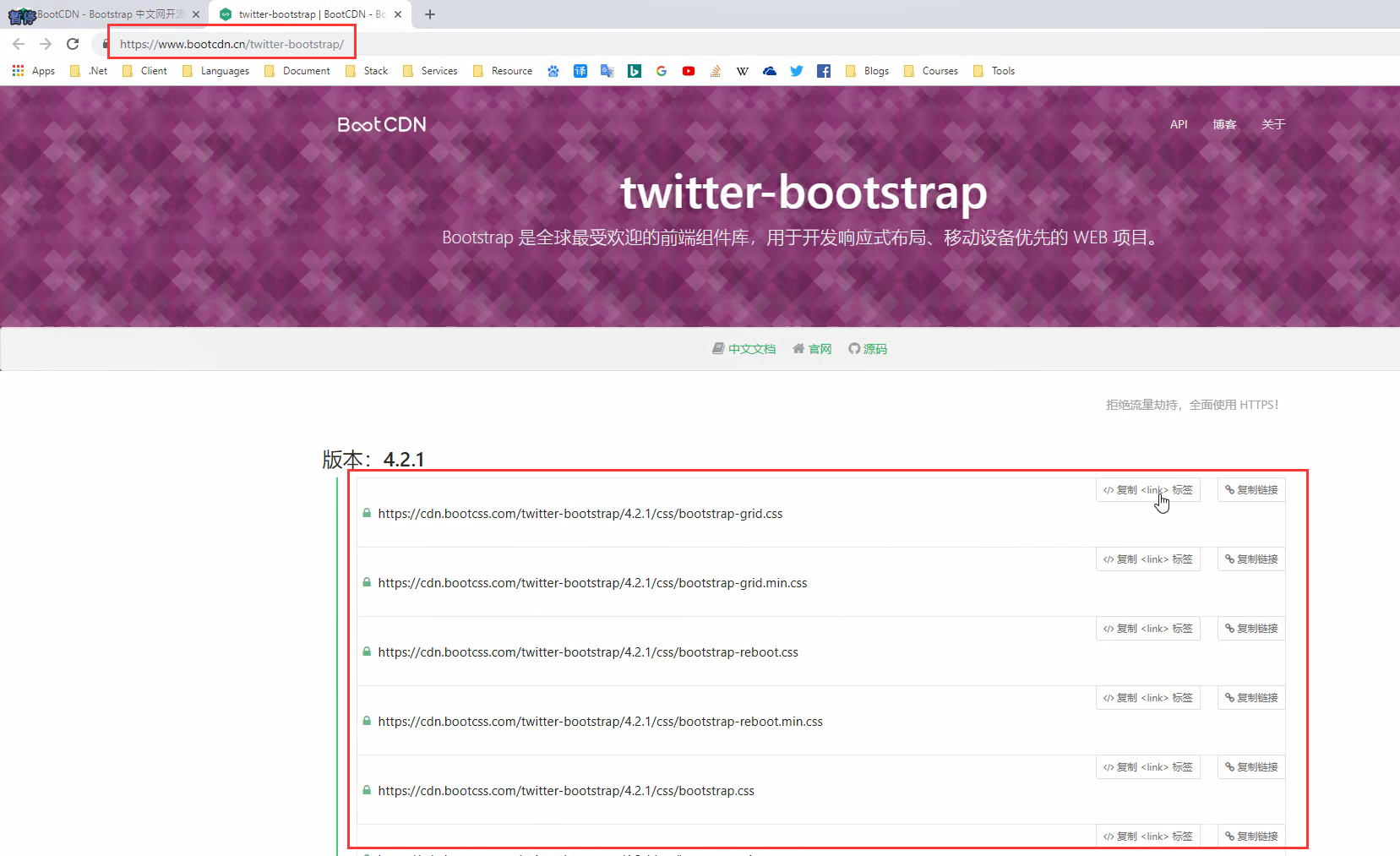Open the Facebook bookmark icon
1400x856 pixels.
click(x=824, y=71)
